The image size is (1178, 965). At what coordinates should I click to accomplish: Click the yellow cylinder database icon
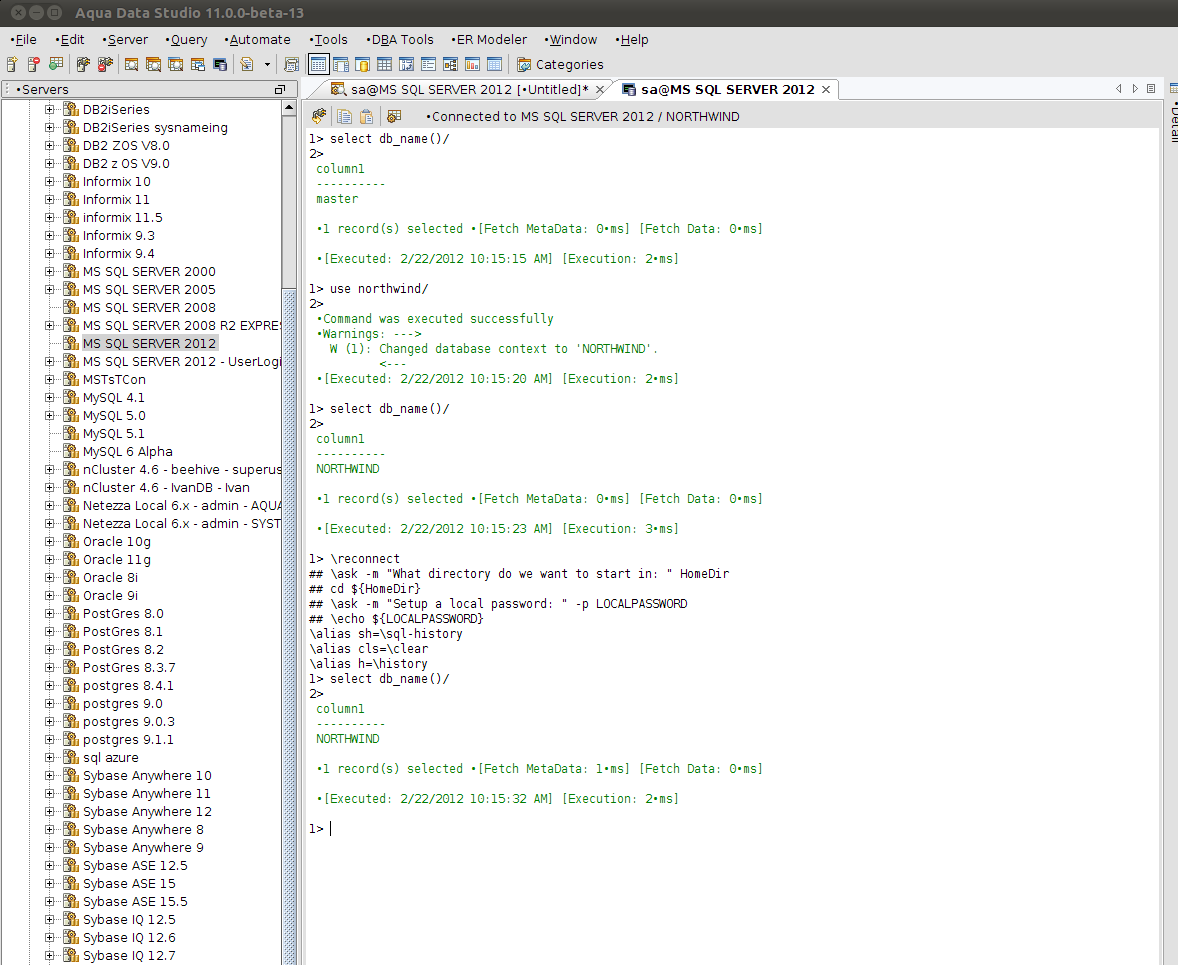point(362,65)
